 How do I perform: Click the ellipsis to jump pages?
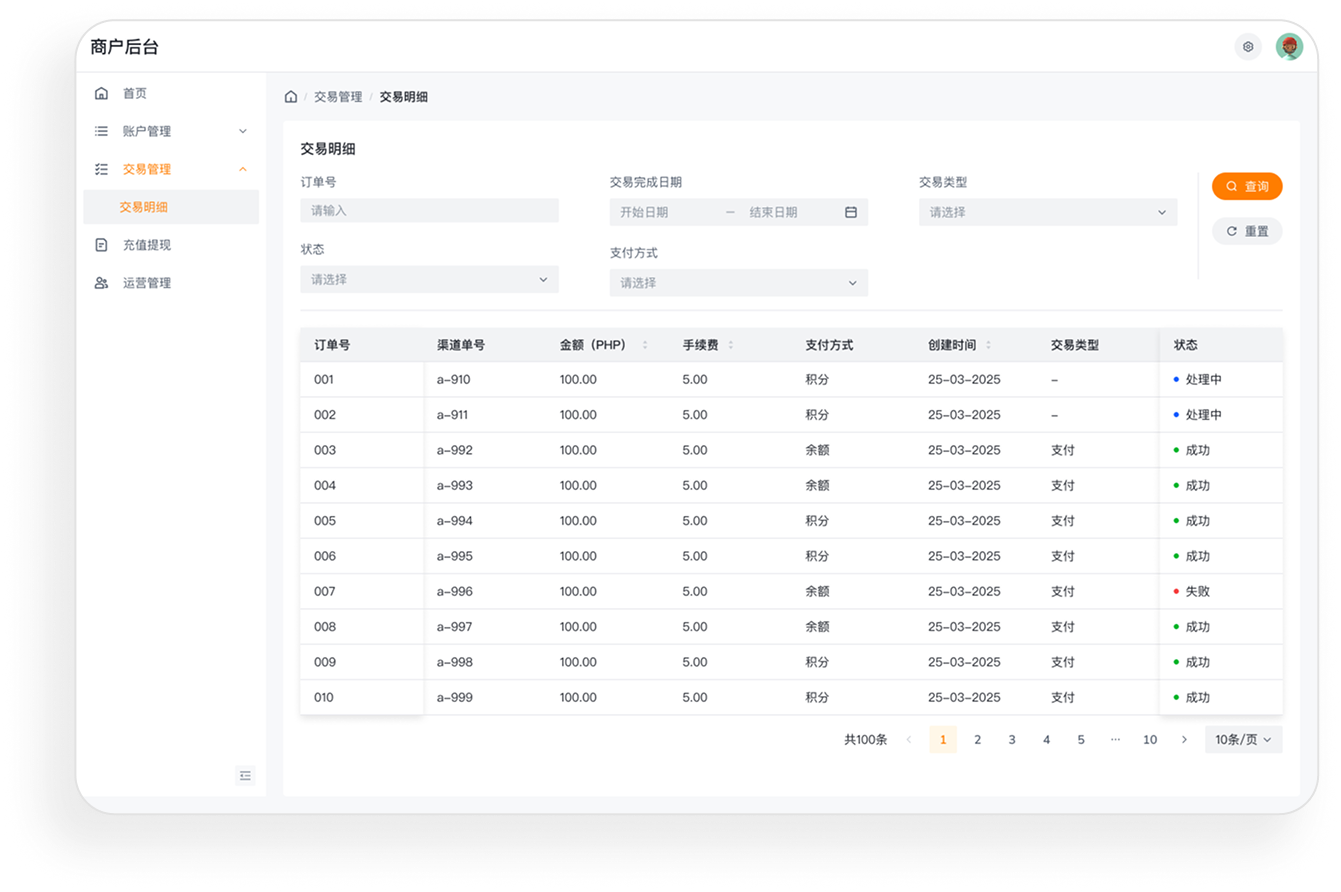click(1115, 740)
